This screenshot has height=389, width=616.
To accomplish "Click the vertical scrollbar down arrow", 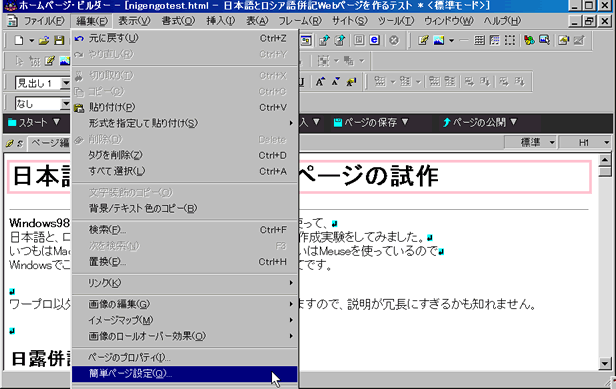I will (605, 363).
